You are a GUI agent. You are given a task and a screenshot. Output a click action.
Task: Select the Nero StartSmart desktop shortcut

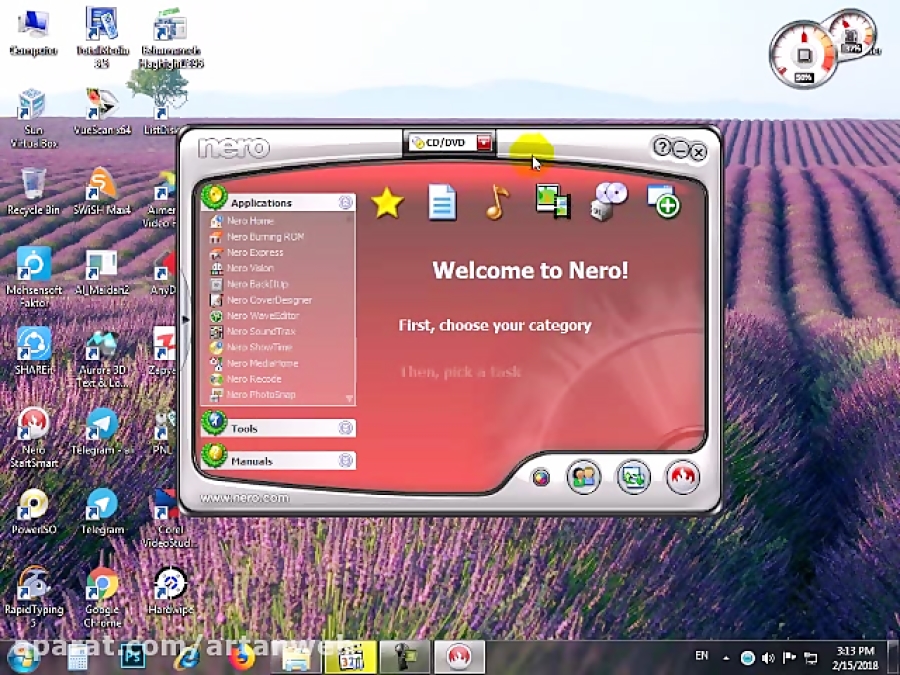[33, 437]
